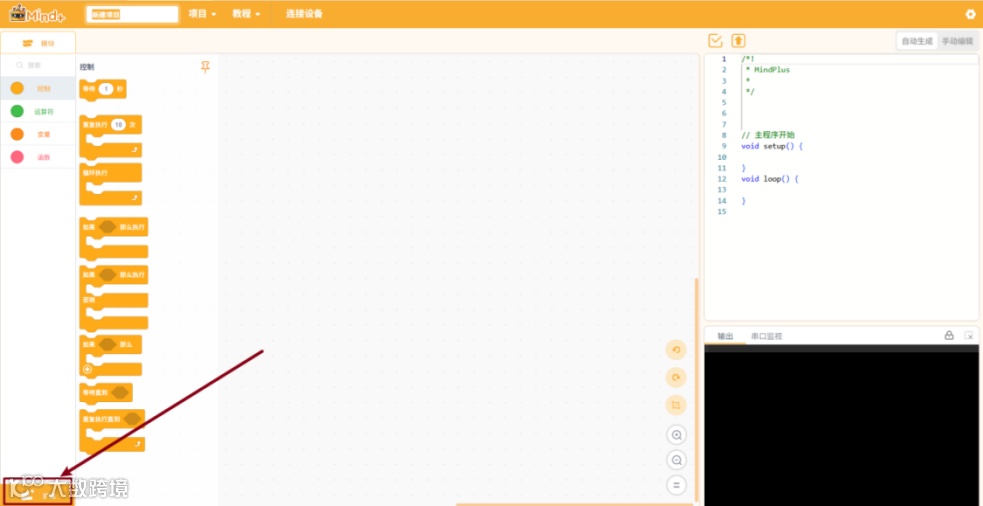Click the 控制 palette heading text

pyautogui.click(x=87, y=66)
